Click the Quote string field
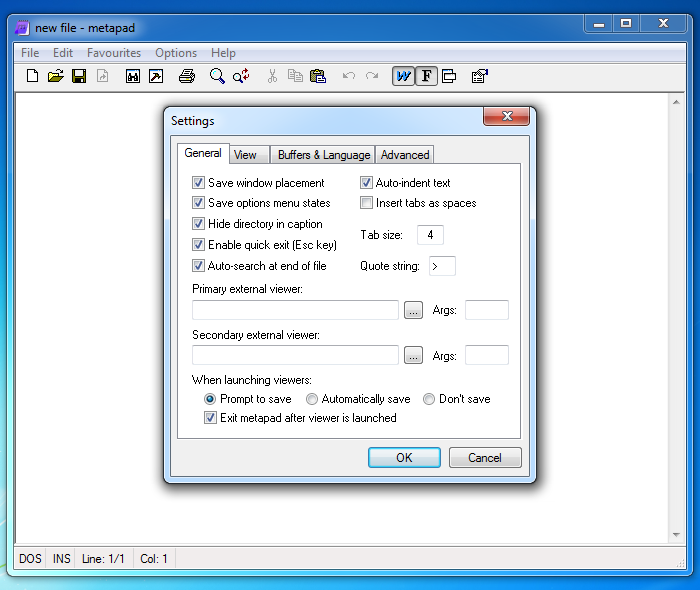 coord(442,266)
